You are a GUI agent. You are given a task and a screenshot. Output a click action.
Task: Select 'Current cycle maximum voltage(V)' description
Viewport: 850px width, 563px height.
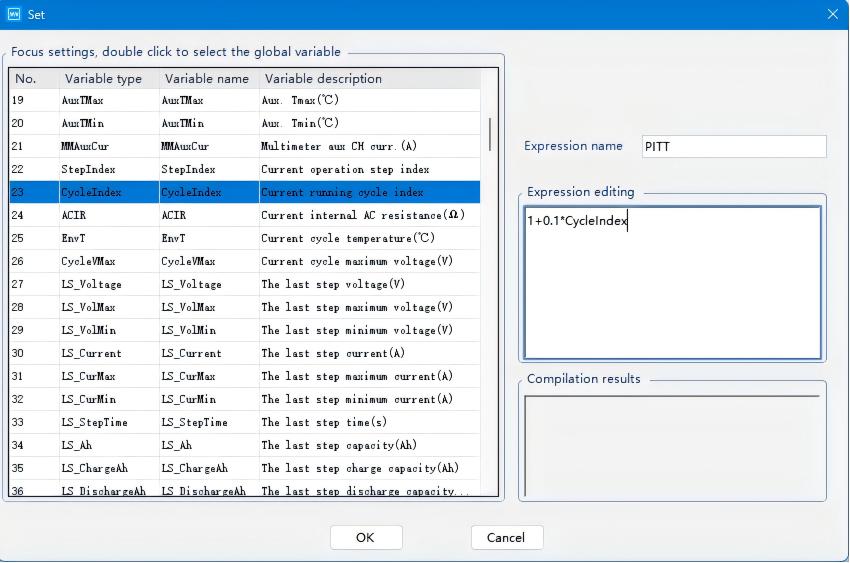coord(370,261)
